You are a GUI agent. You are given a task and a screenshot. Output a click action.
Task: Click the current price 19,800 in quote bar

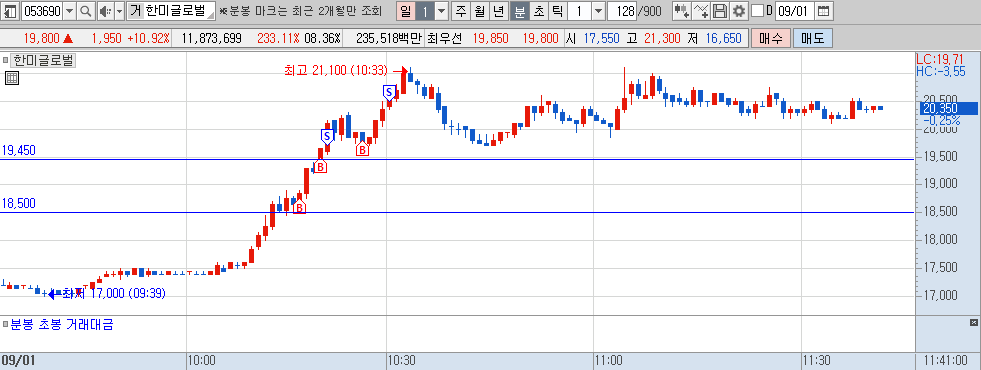(x=42, y=38)
